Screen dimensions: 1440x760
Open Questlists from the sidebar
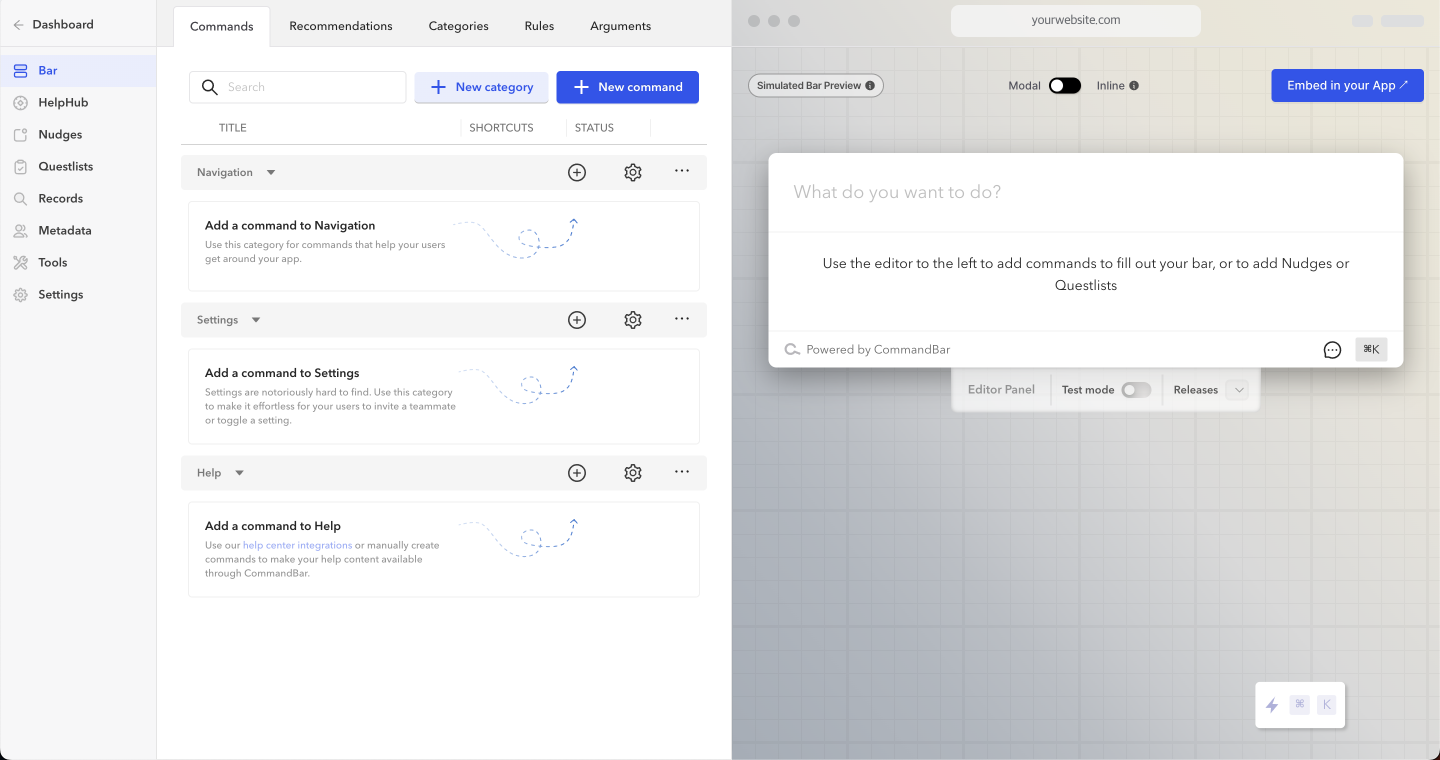[x=65, y=166]
